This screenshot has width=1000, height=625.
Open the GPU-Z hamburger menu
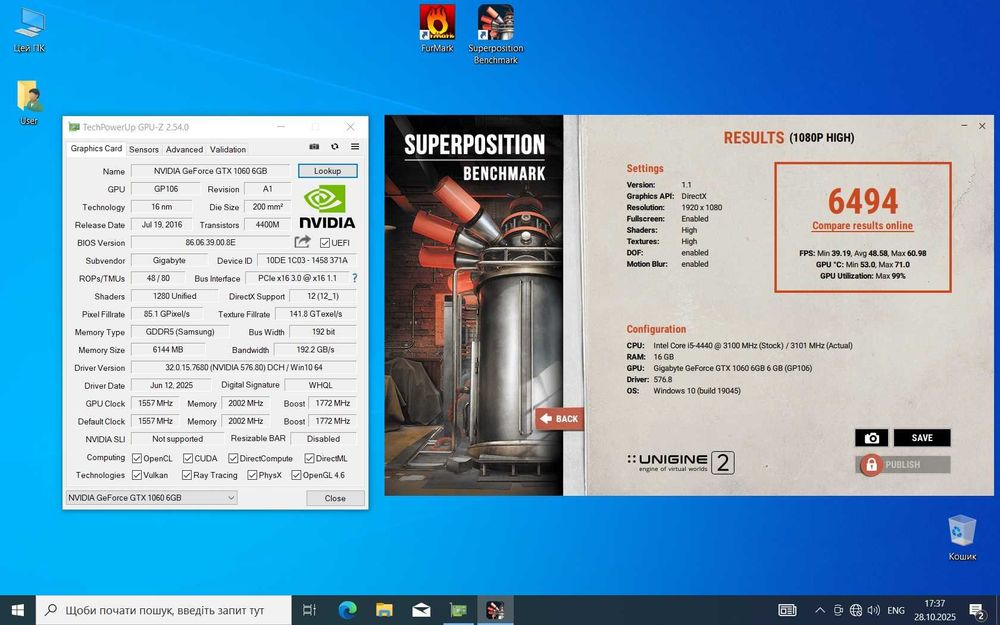coord(355,148)
